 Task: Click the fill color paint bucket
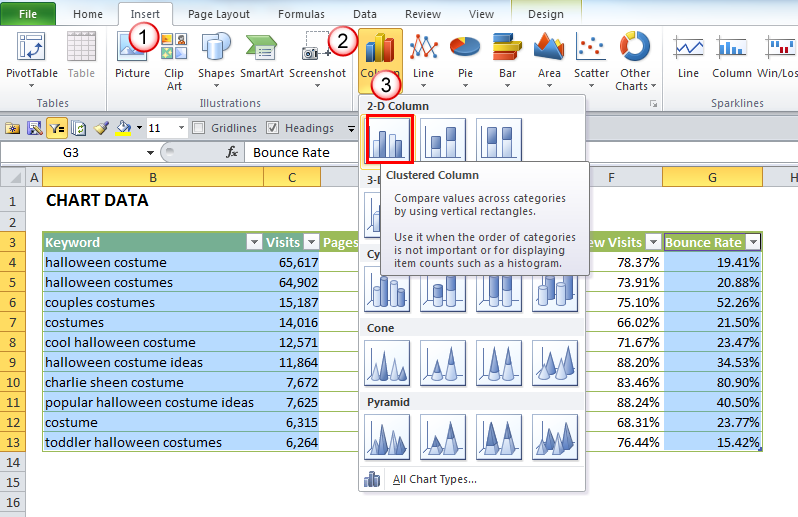pos(123,128)
